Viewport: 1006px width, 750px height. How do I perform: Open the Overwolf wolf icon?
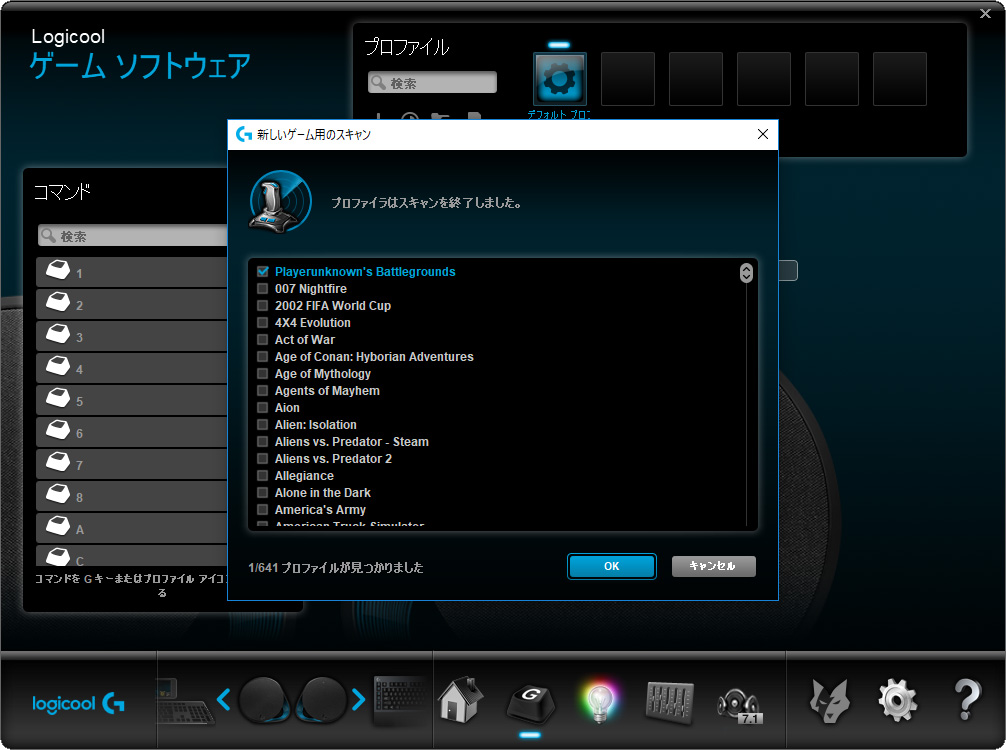pos(830,701)
